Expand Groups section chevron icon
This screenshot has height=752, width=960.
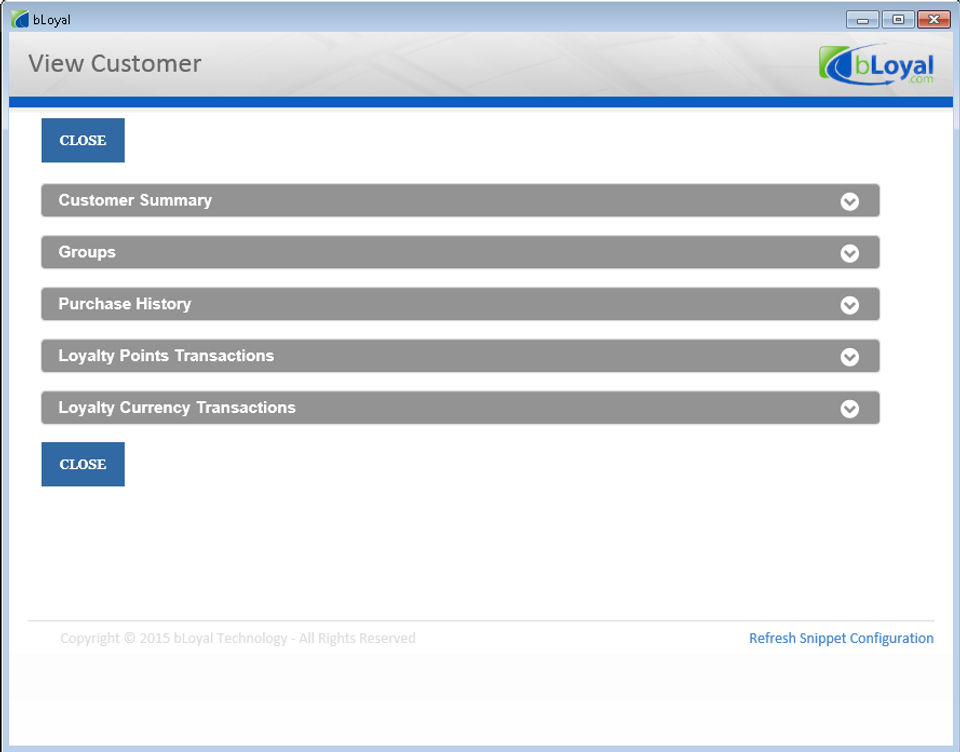click(849, 253)
